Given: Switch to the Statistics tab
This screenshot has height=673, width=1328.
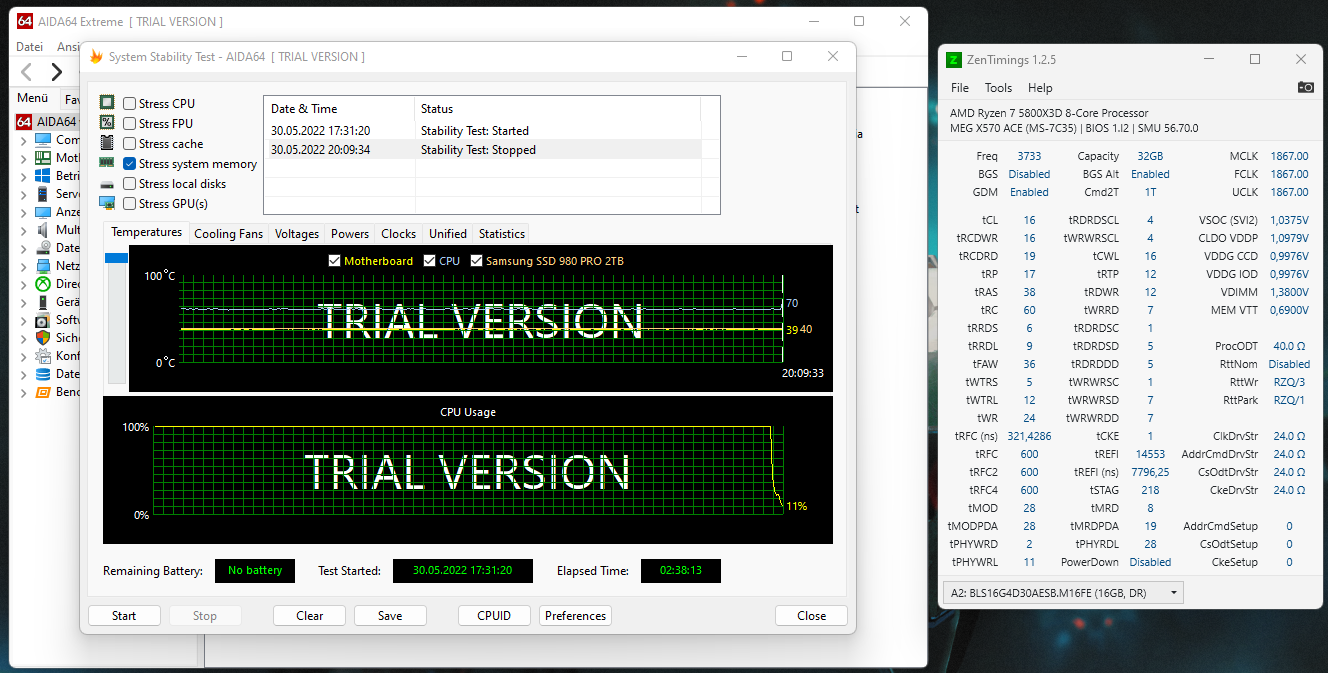Looking at the screenshot, I should (x=502, y=234).
